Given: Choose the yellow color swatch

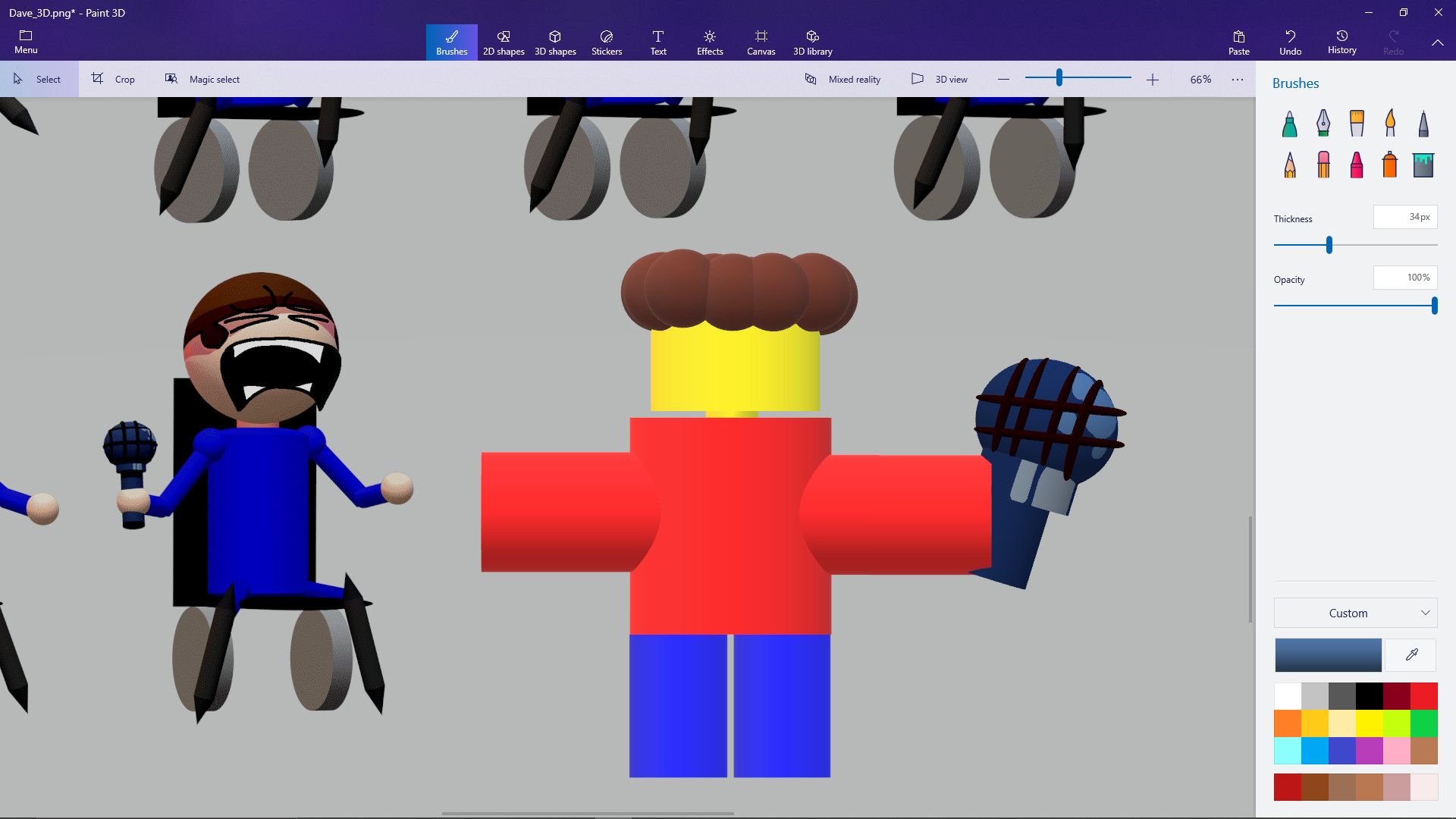Looking at the screenshot, I should [x=1370, y=723].
